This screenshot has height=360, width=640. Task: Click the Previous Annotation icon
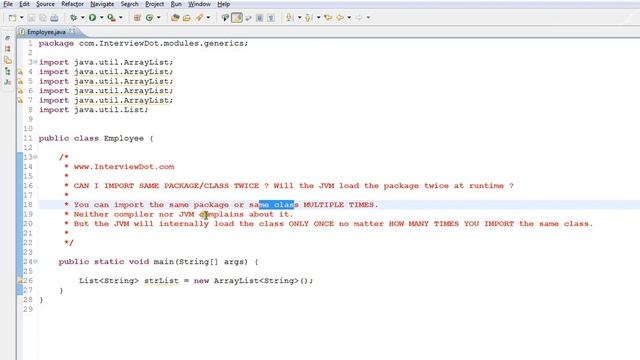[309, 18]
